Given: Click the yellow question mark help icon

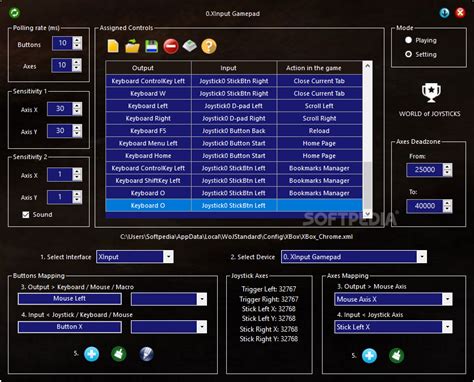Looking at the screenshot, I should pos(209,46).
